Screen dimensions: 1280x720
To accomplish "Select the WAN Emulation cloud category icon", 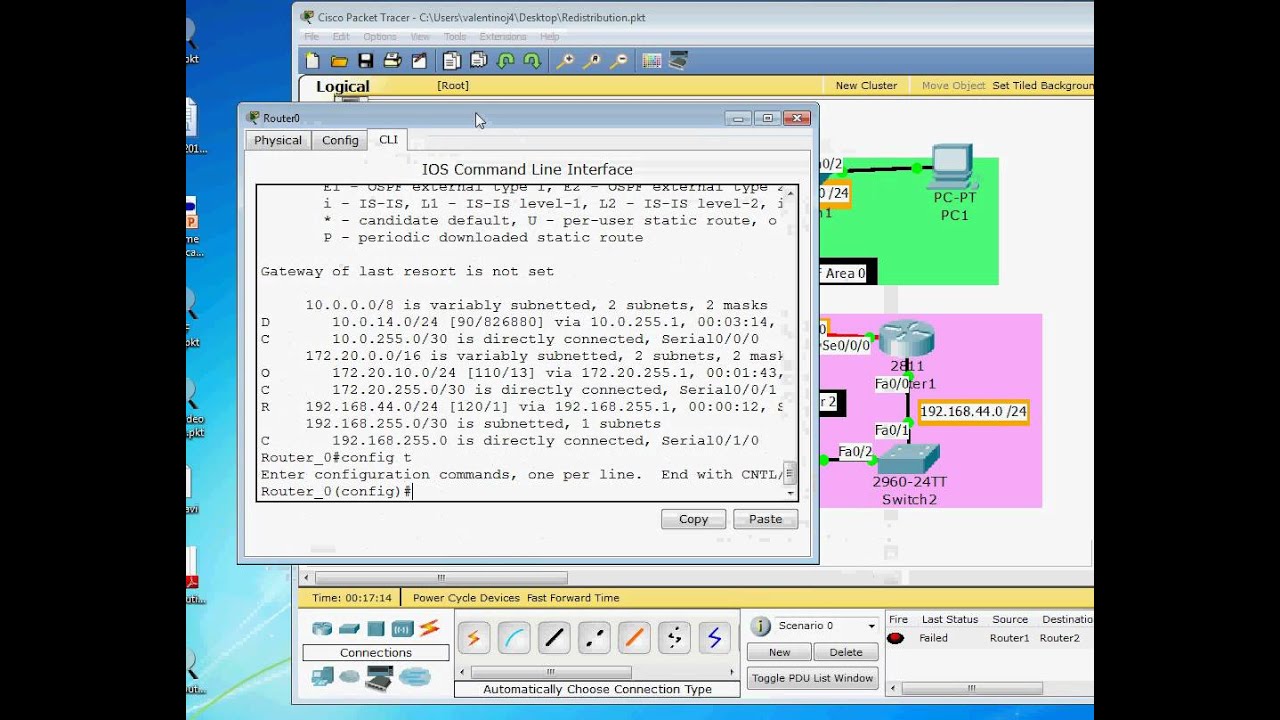I will tap(349, 677).
